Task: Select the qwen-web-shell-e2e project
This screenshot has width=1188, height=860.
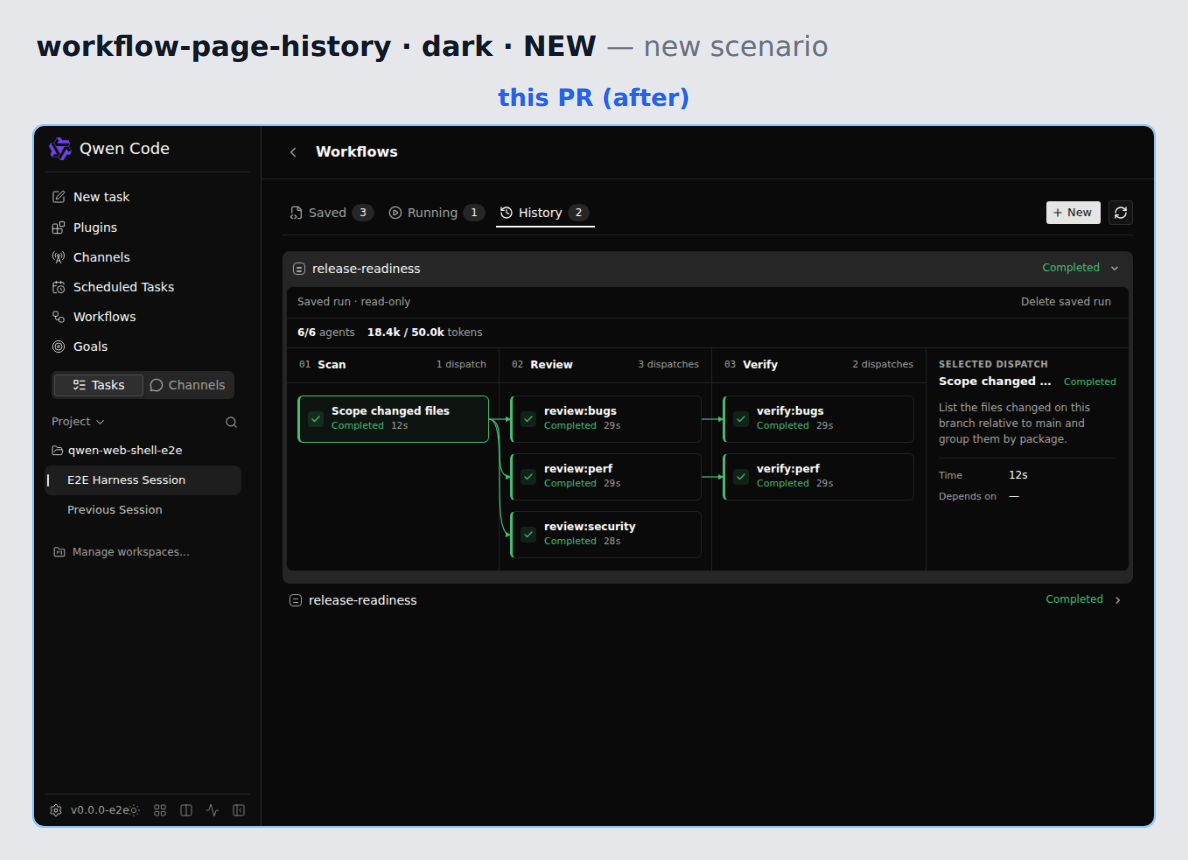Action: 143,450
